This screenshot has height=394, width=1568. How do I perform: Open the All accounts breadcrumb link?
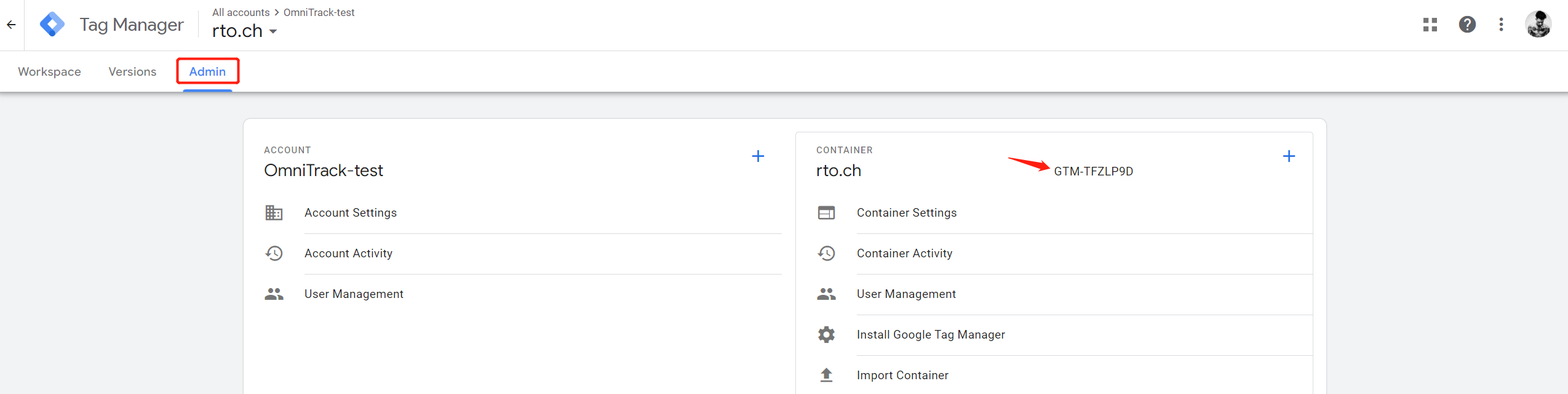click(241, 12)
